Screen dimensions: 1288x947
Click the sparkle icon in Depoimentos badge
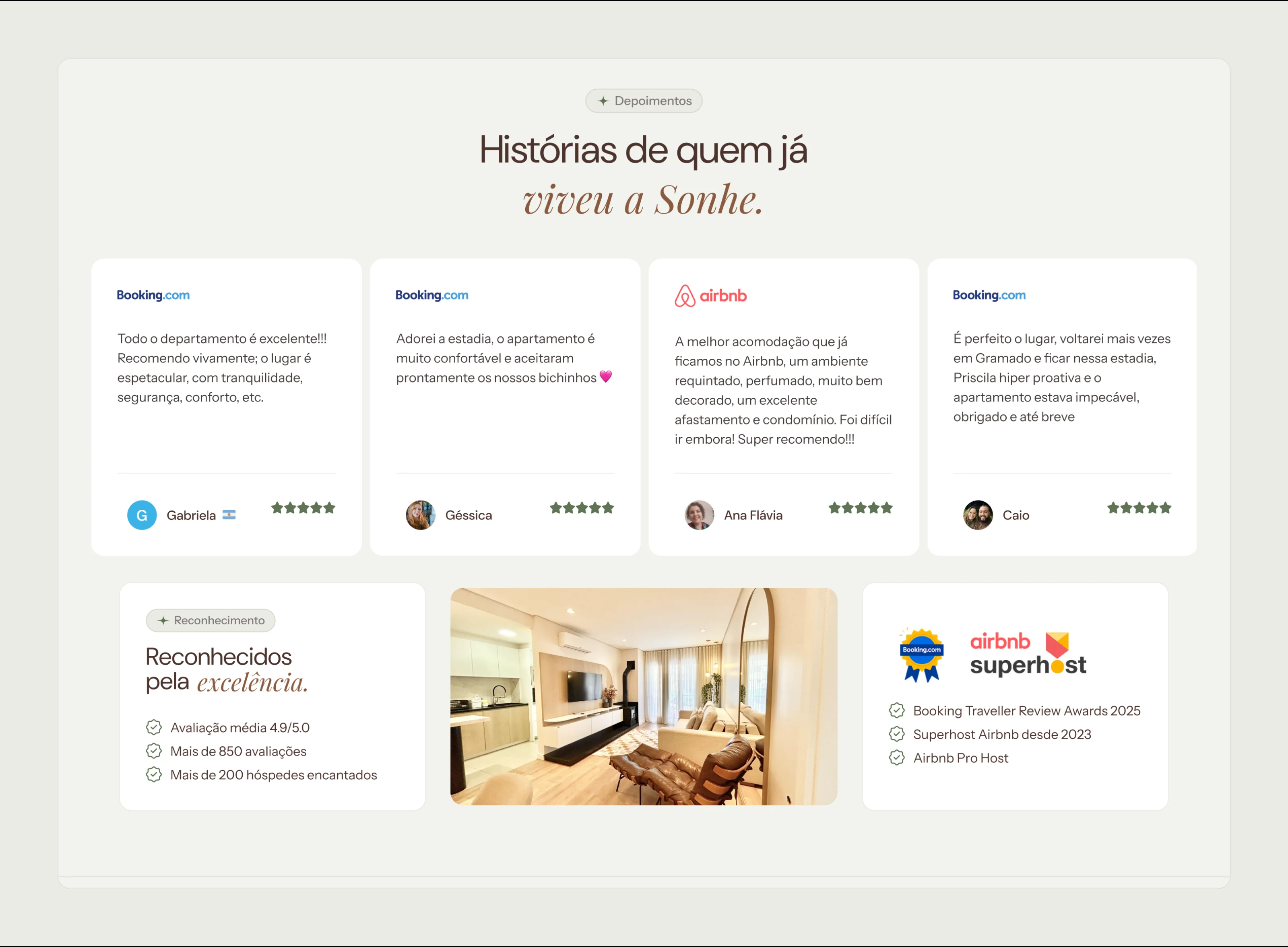603,101
